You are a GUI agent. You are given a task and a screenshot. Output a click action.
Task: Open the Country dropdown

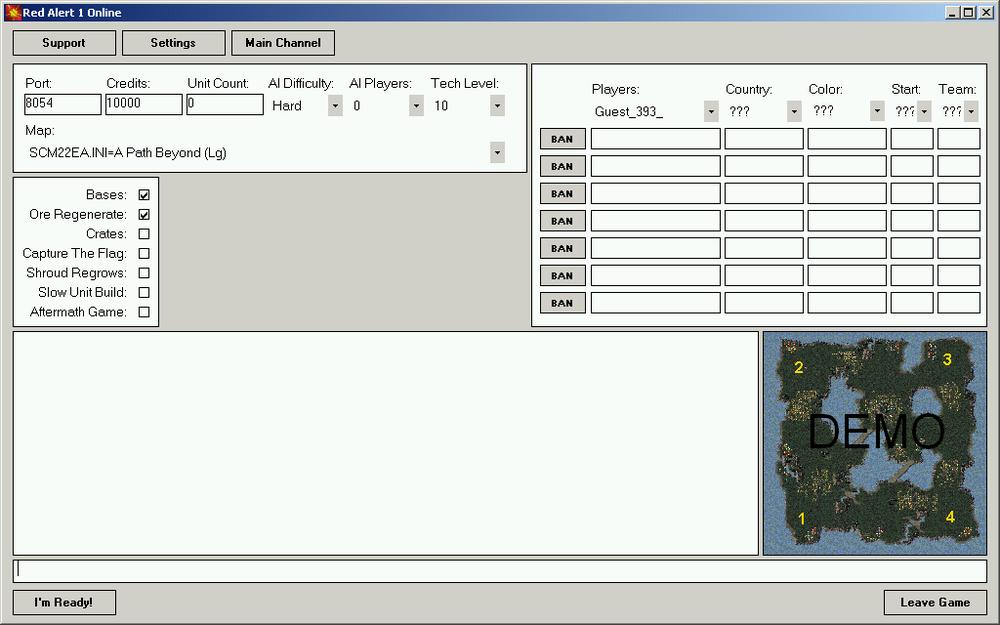coord(794,111)
